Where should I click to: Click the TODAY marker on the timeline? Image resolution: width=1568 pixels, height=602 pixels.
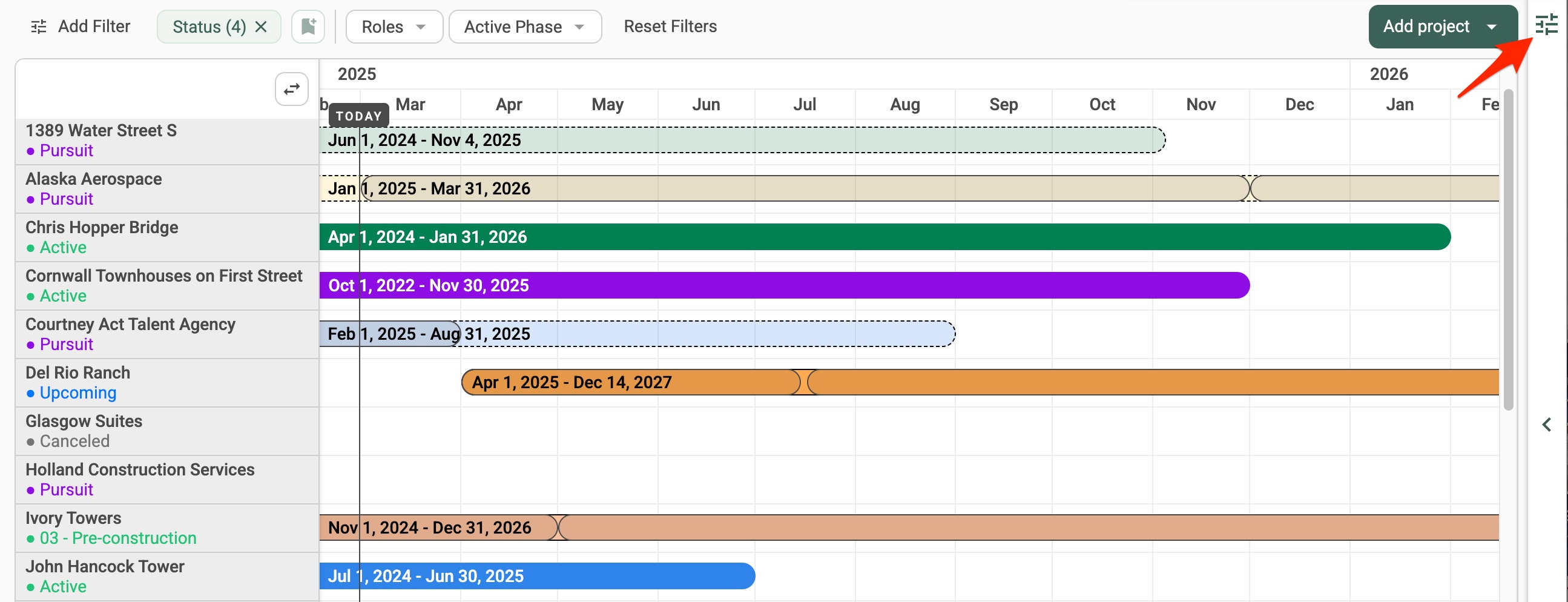click(358, 116)
